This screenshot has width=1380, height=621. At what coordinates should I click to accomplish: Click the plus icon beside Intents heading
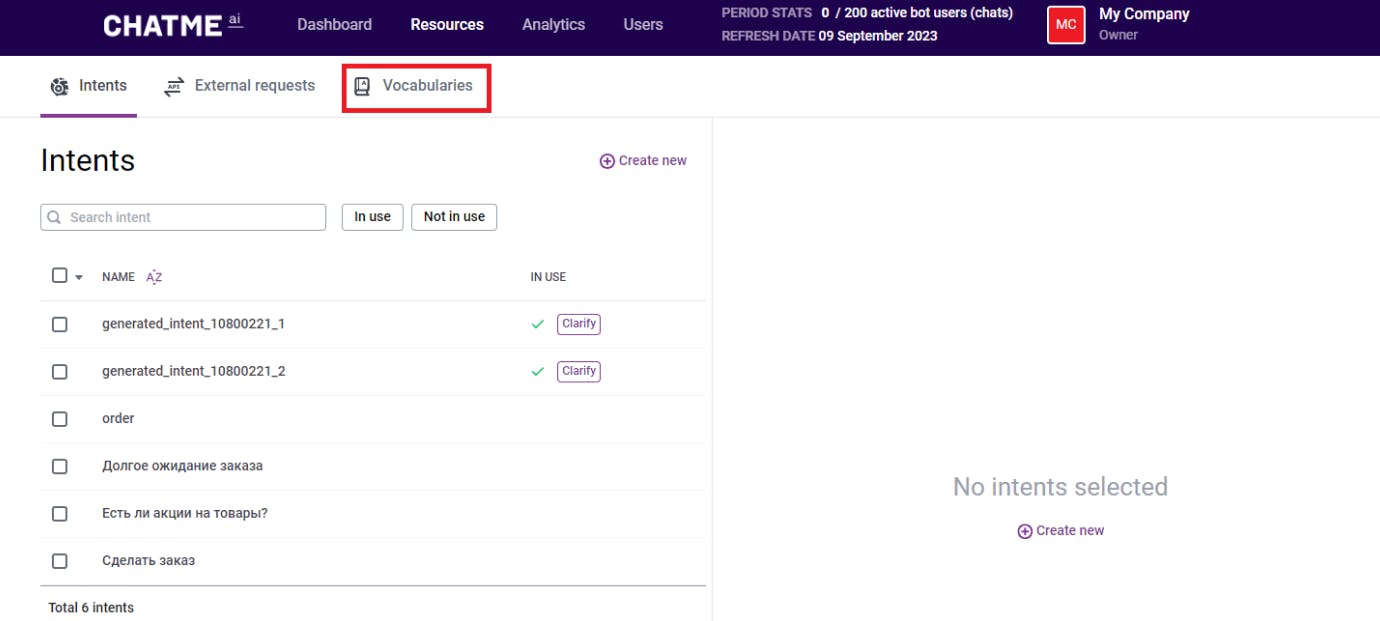point(607,161)
